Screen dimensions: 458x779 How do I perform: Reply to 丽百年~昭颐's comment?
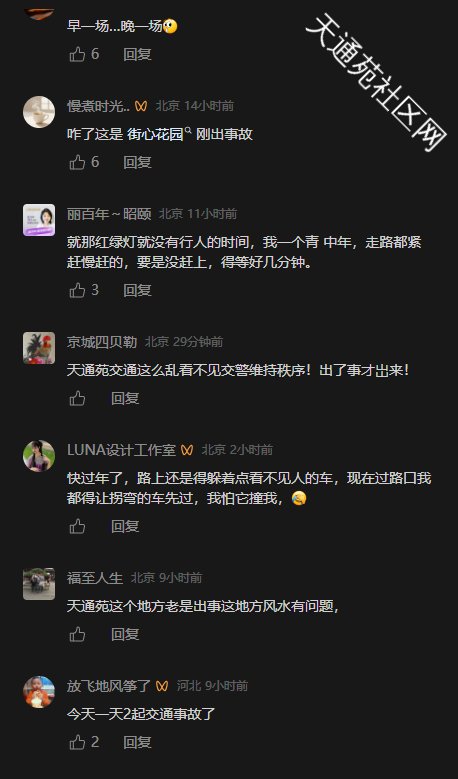click(137, 290)
